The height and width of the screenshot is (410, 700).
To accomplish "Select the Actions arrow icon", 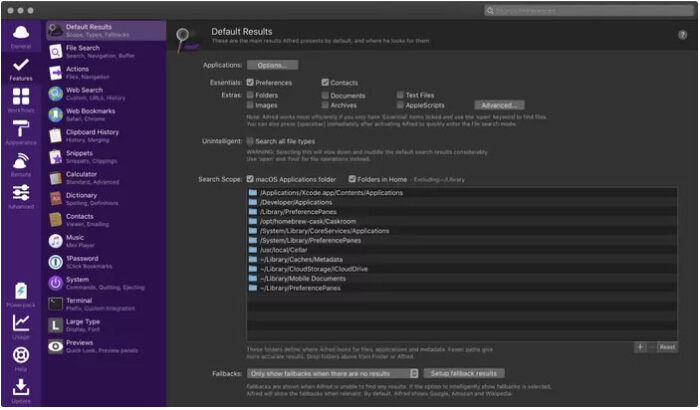I will coord(55,73).
